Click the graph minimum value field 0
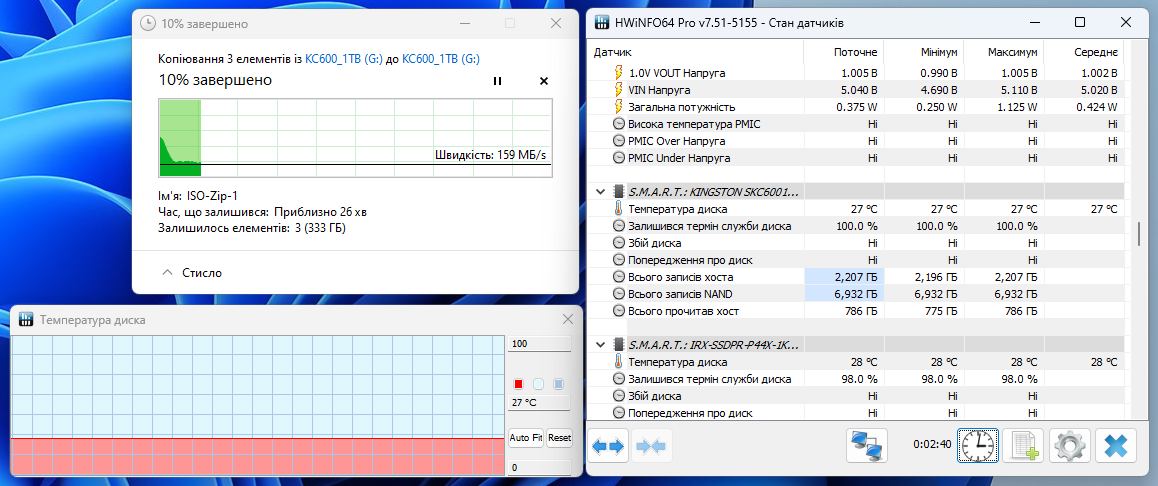Viewport: 1158px width, 486px height. click(539, 468)
